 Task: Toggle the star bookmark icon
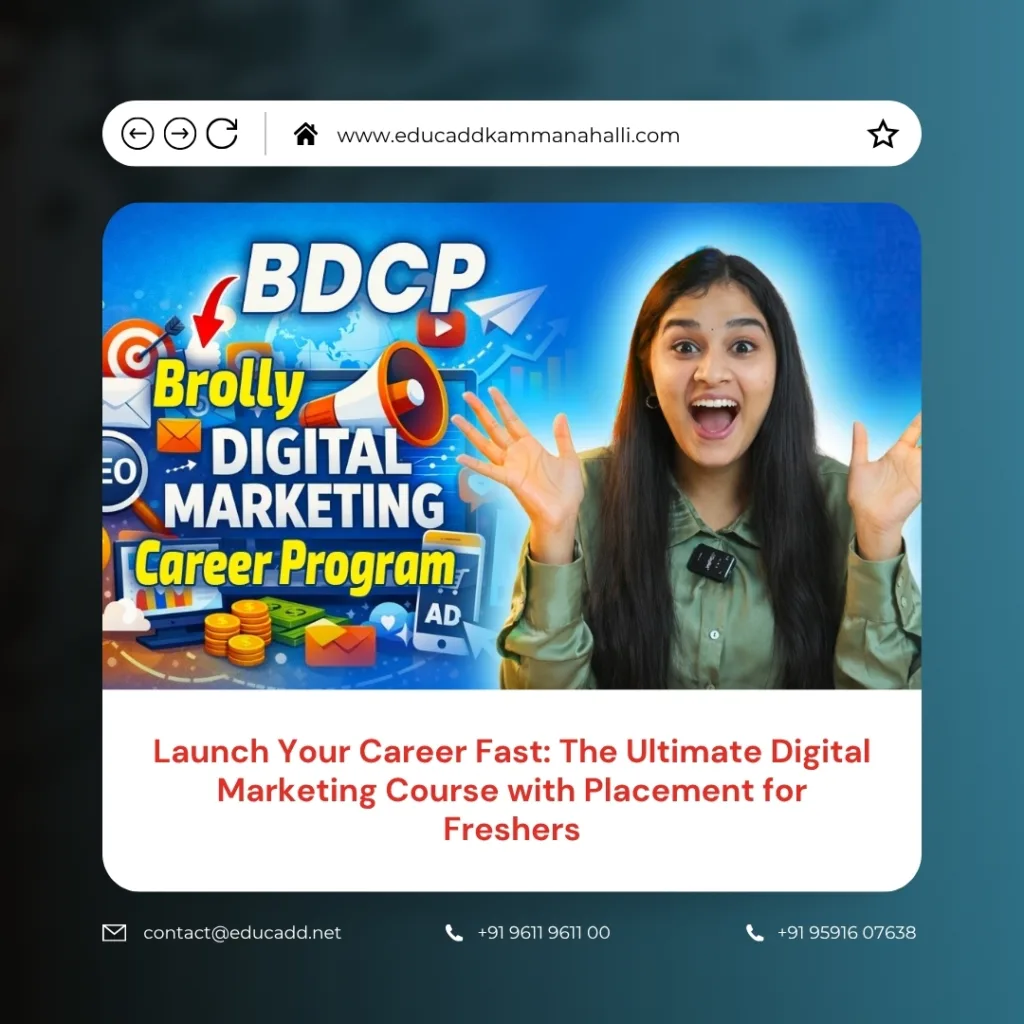pos(883,132)
